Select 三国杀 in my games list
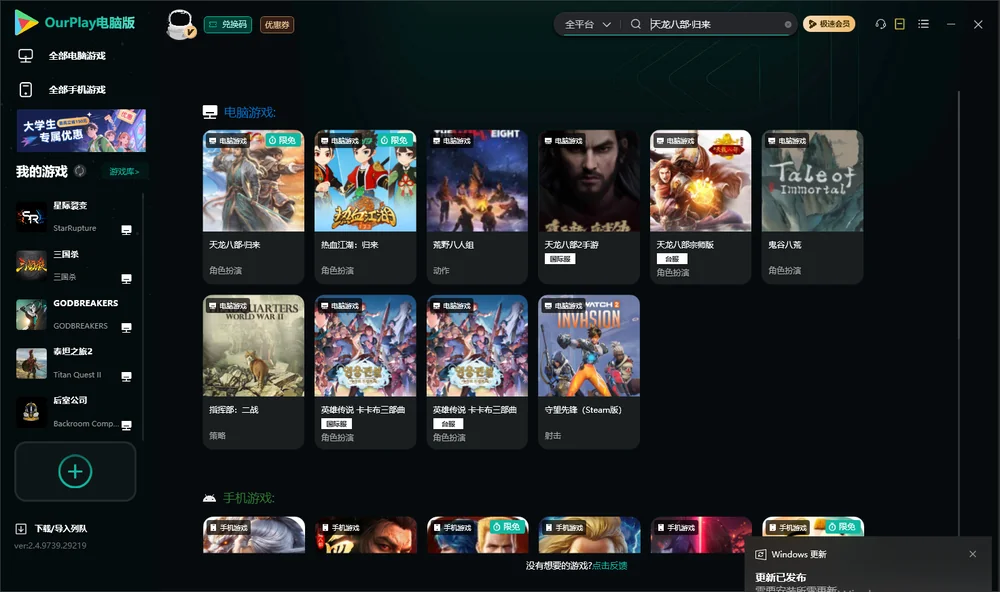This screenshot has width=1000, height=592. (x=75, y=265)
